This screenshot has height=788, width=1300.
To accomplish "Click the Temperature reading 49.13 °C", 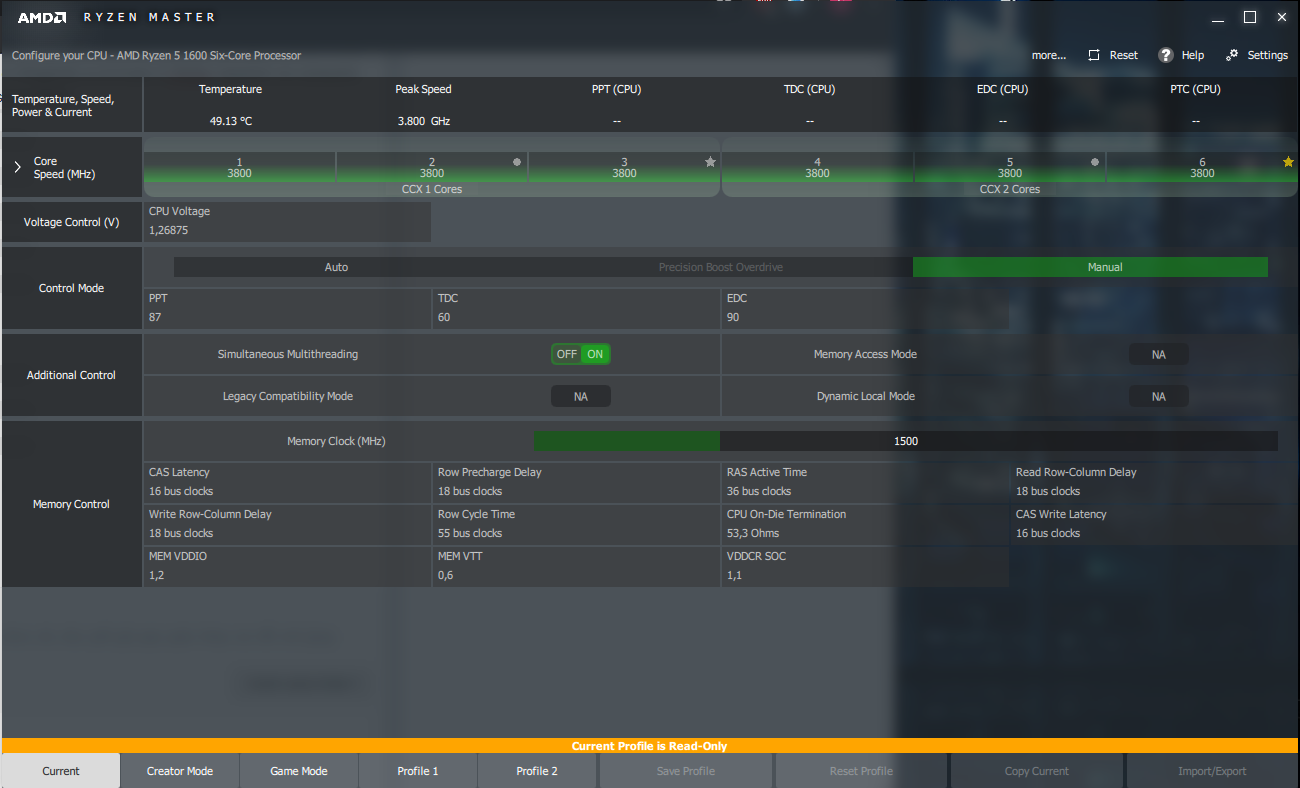I will [230, 121].
